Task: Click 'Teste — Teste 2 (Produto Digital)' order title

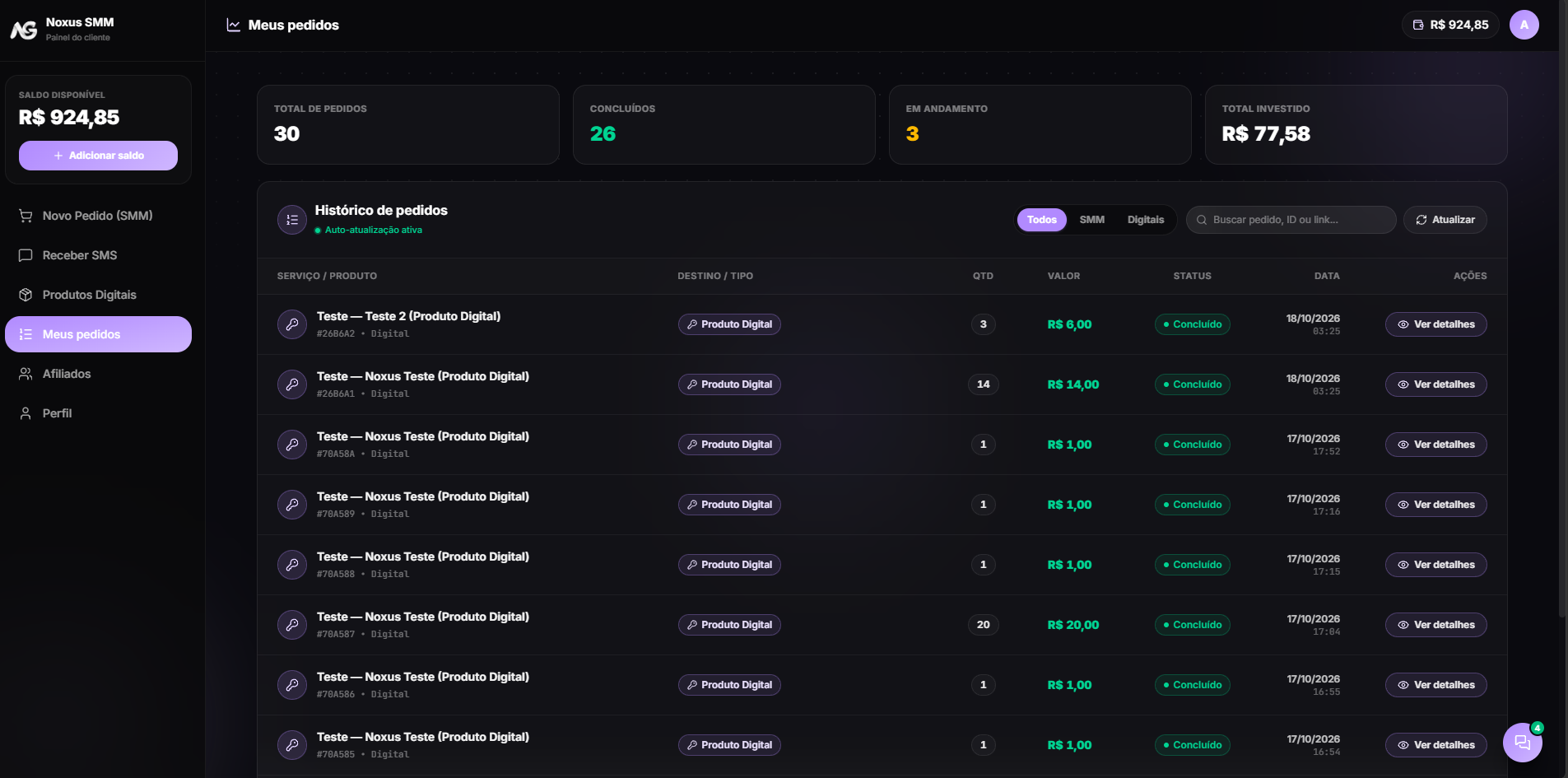Action: 408,316
